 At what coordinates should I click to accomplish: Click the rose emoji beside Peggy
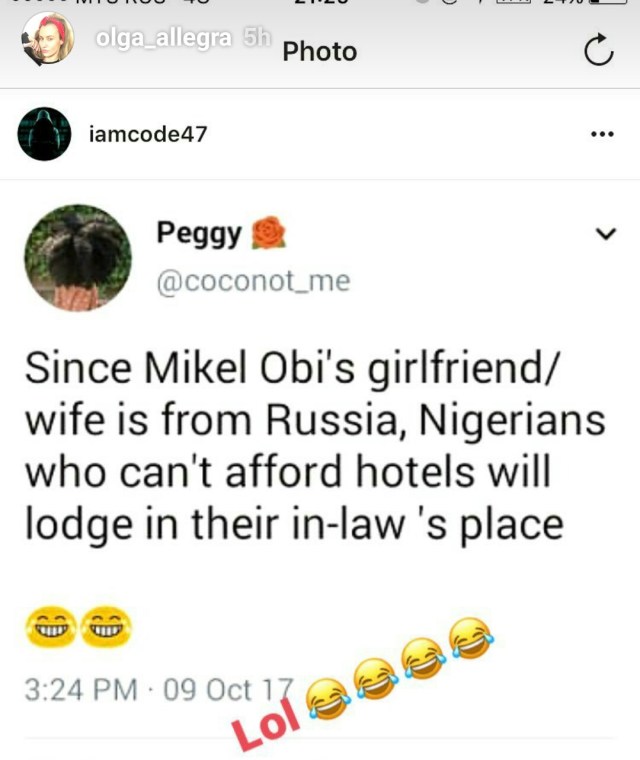tap(268, 233)
